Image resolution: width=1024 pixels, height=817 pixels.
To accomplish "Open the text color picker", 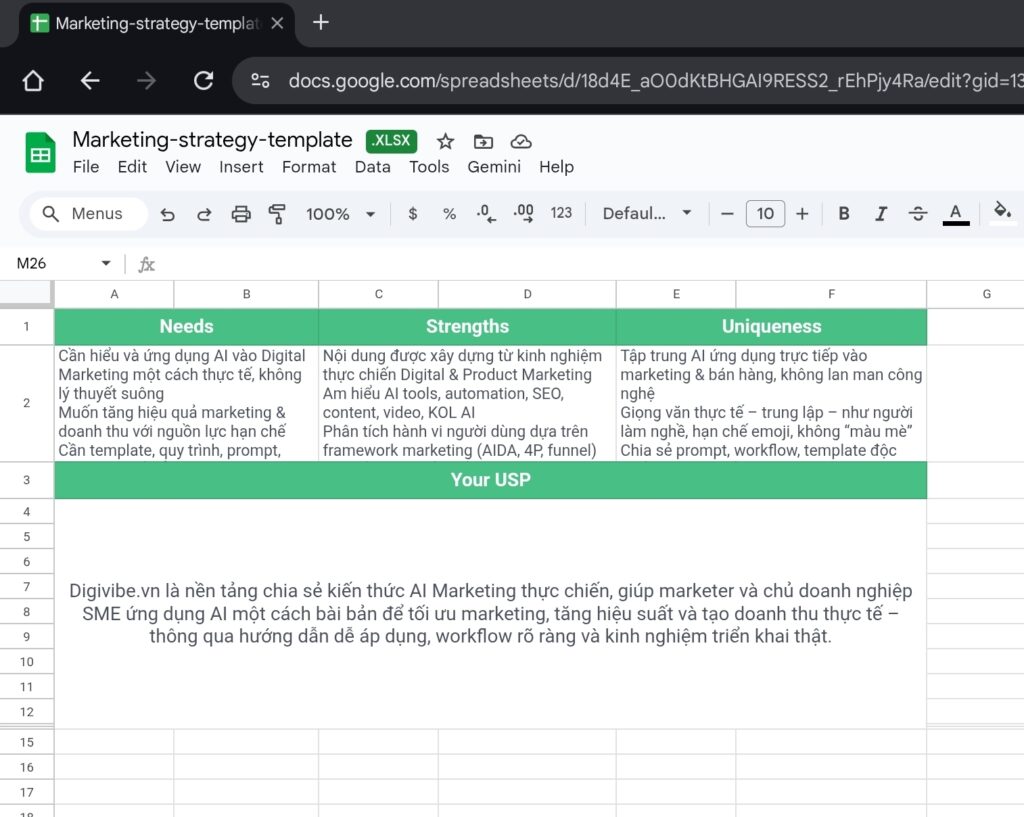I will pyautogui.click(x=956, y=213).
